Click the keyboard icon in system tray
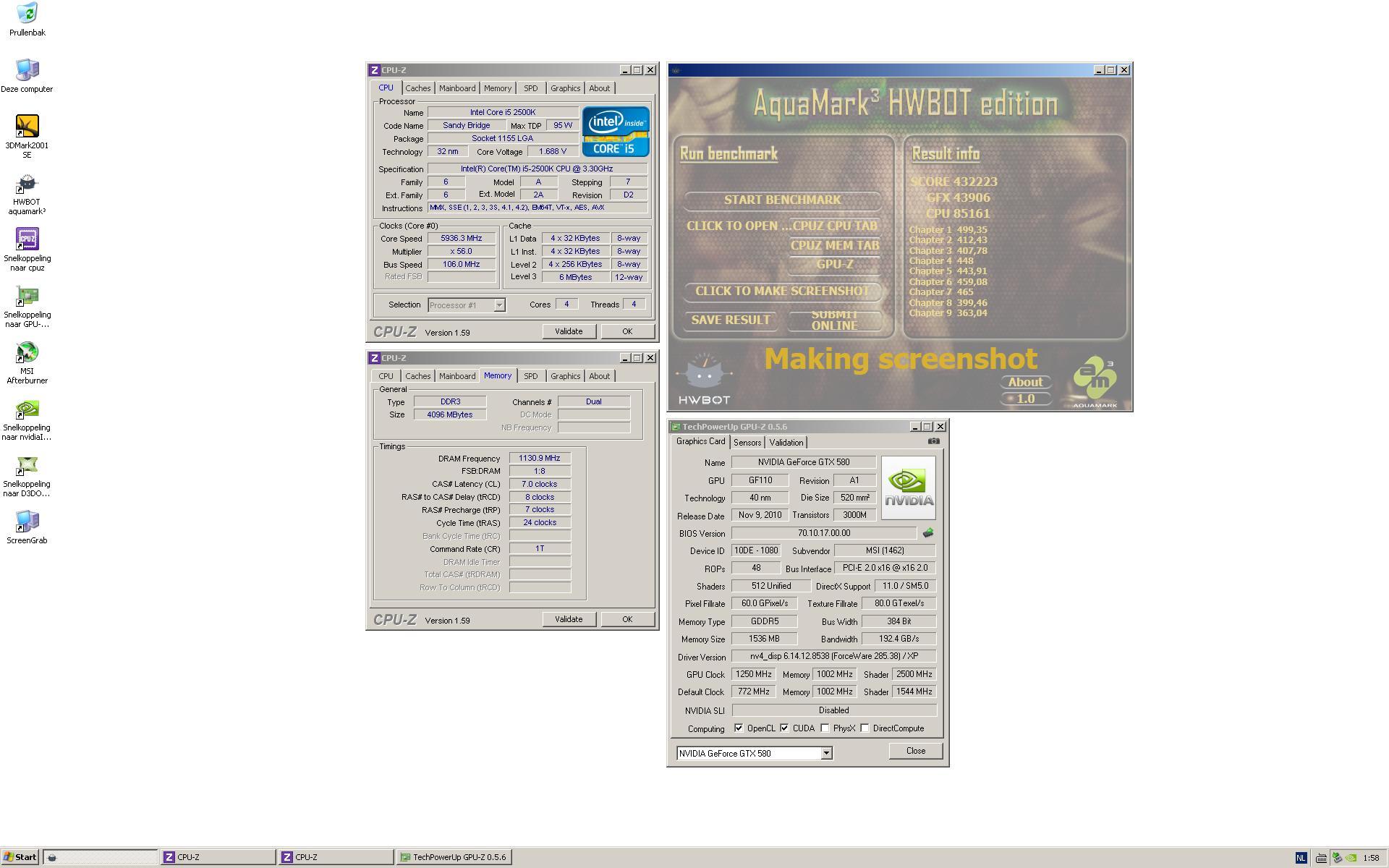 click(1321, 858)
